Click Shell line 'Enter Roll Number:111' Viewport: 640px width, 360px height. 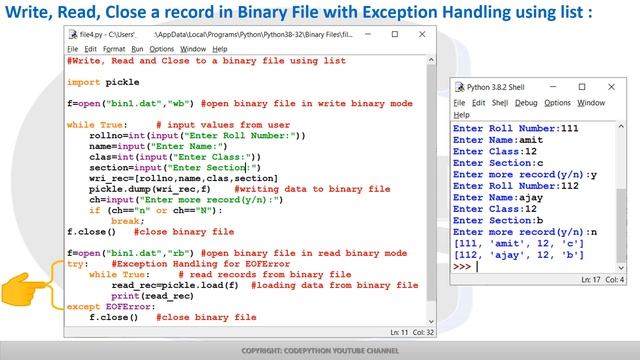click(516, 129)
